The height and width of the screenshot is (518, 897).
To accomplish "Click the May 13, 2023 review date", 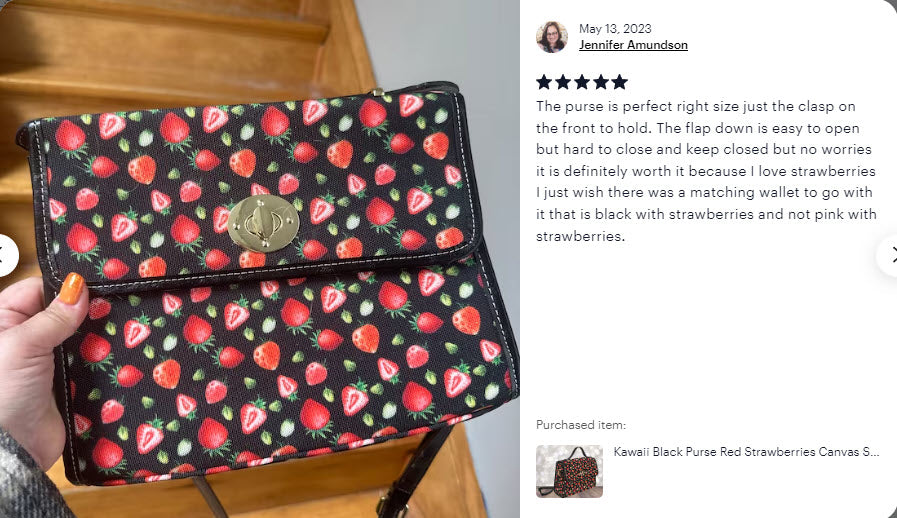I will [615, 29].
